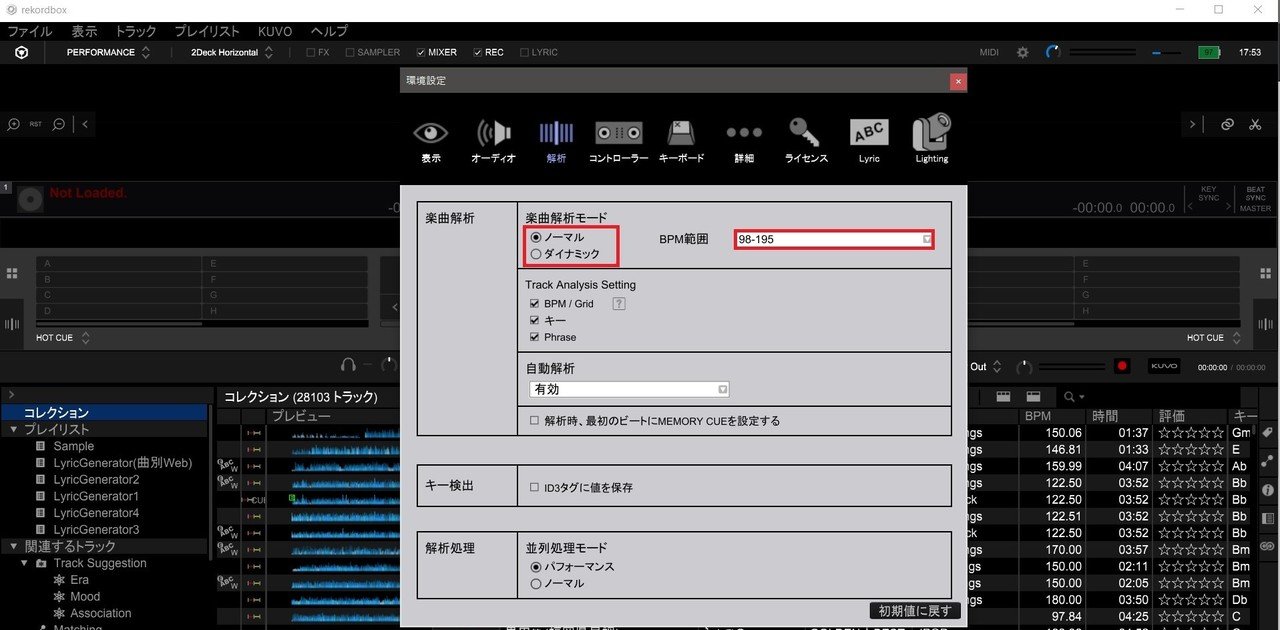Click the headphones icon above the collection
1280x630 pixels.
pos(348,366)
